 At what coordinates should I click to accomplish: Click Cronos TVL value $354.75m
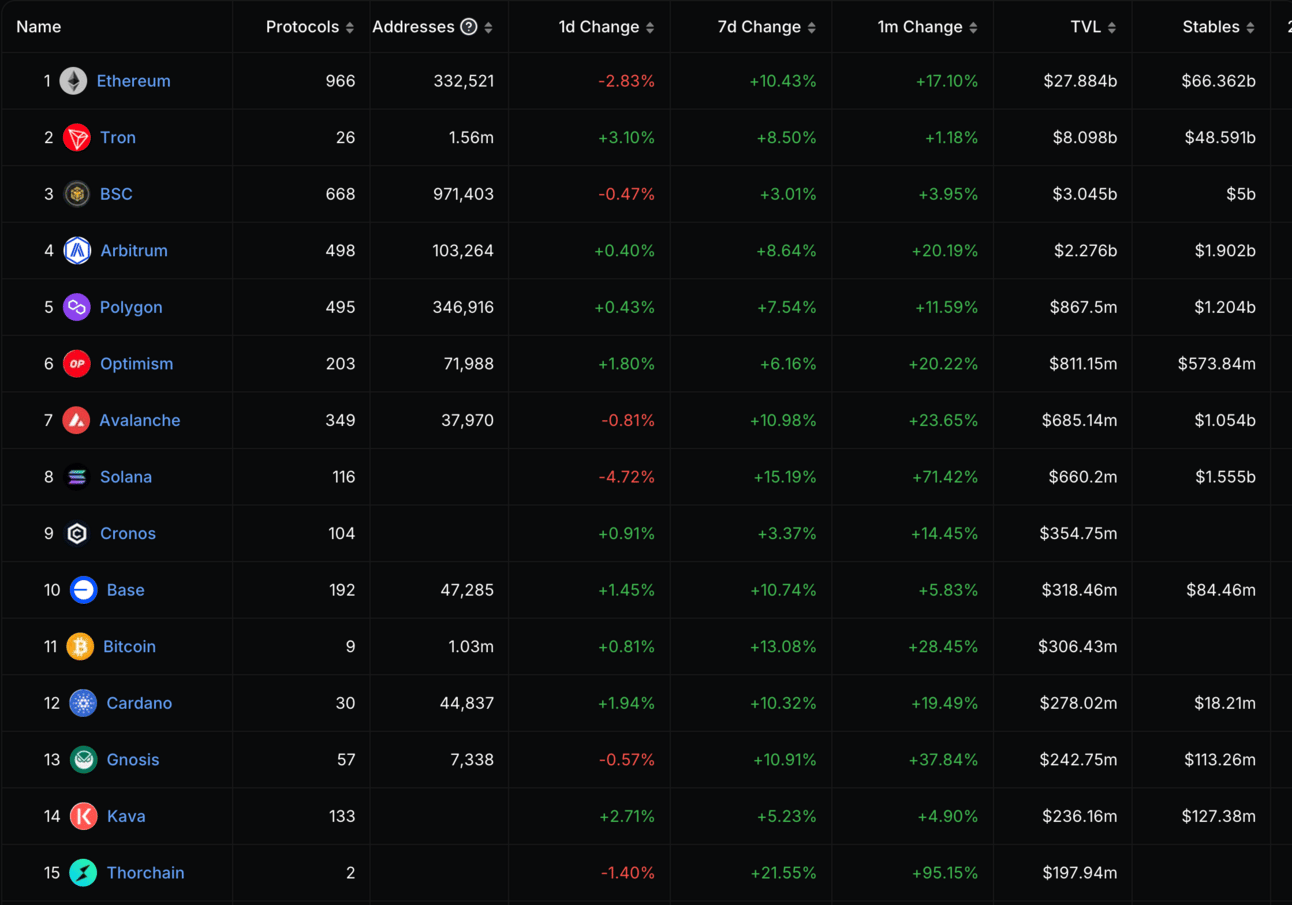pos(1078,534)
